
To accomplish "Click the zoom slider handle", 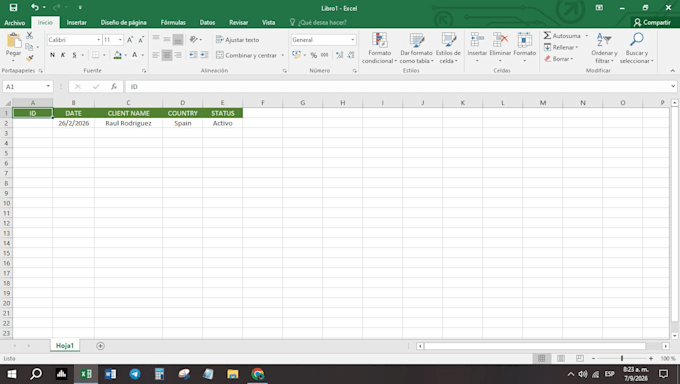I will coord(621,358).
